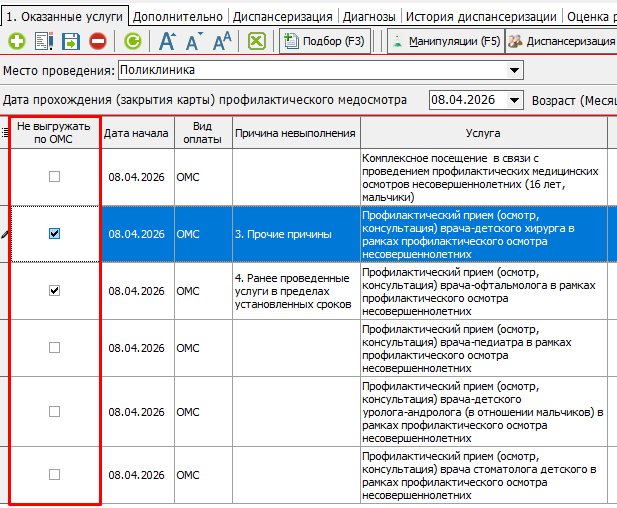Click the red delete record icon
This screenshot has height=508, width=617.
point(97,41)
